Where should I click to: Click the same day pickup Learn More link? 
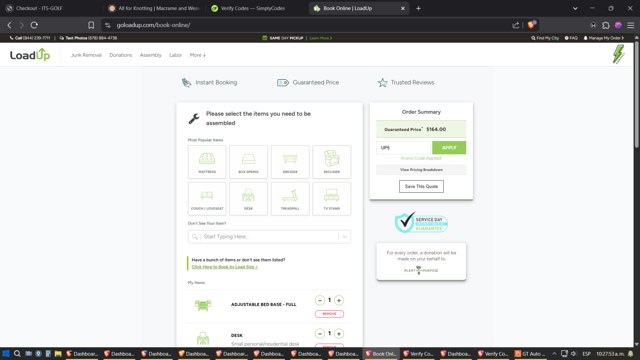tap(320, 38)
